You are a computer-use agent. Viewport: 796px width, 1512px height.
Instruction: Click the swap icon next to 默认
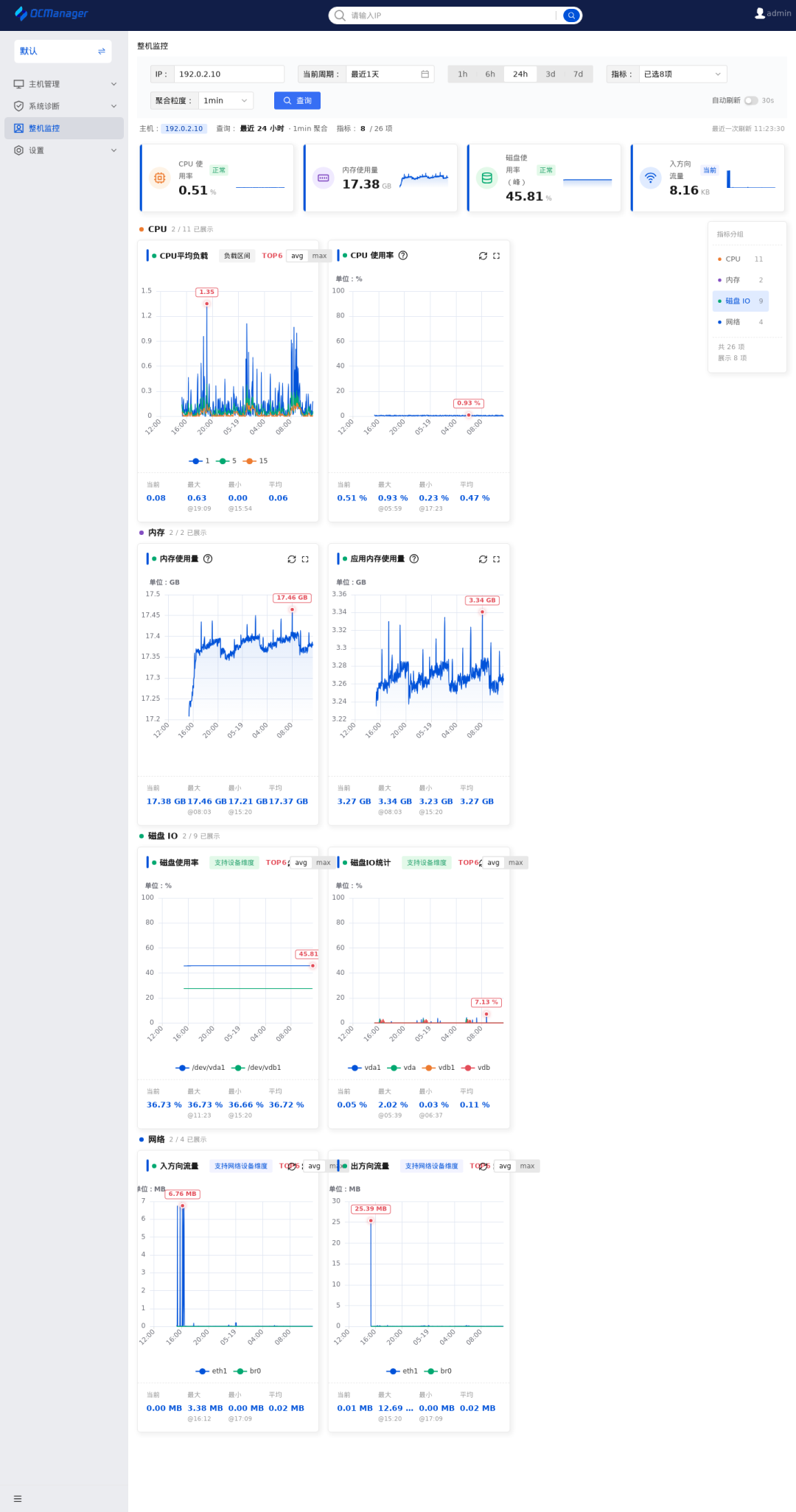(x=102, y=51)
